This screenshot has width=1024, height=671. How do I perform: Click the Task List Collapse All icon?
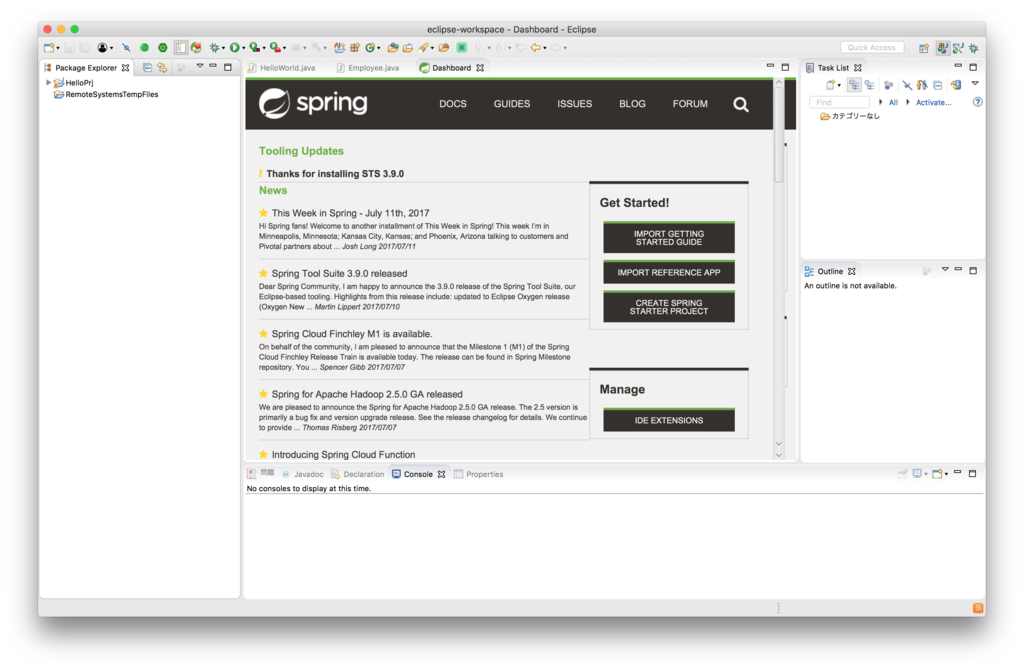[938, 85]
